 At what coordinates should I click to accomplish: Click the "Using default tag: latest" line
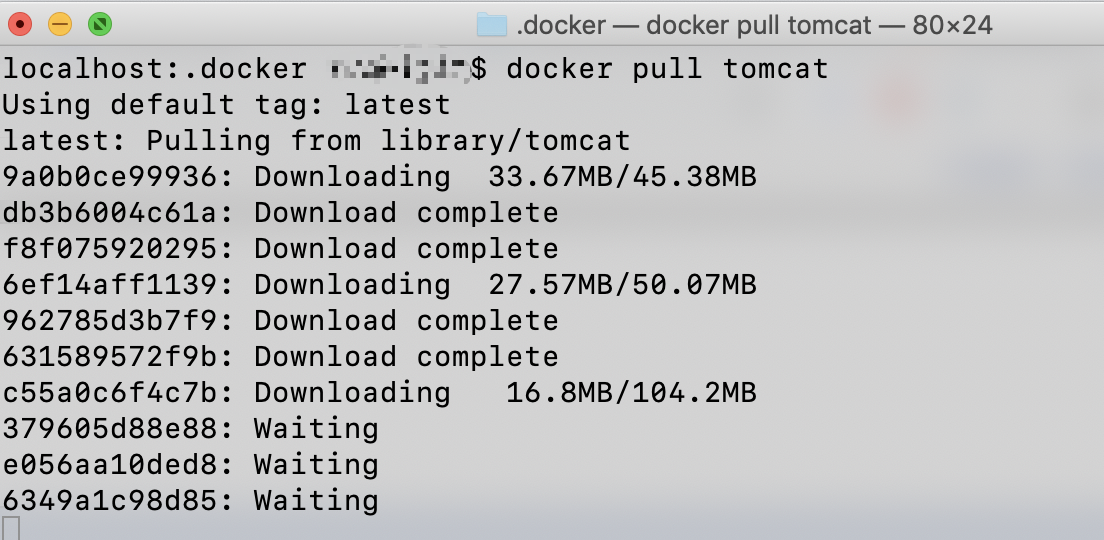(226, 105)
